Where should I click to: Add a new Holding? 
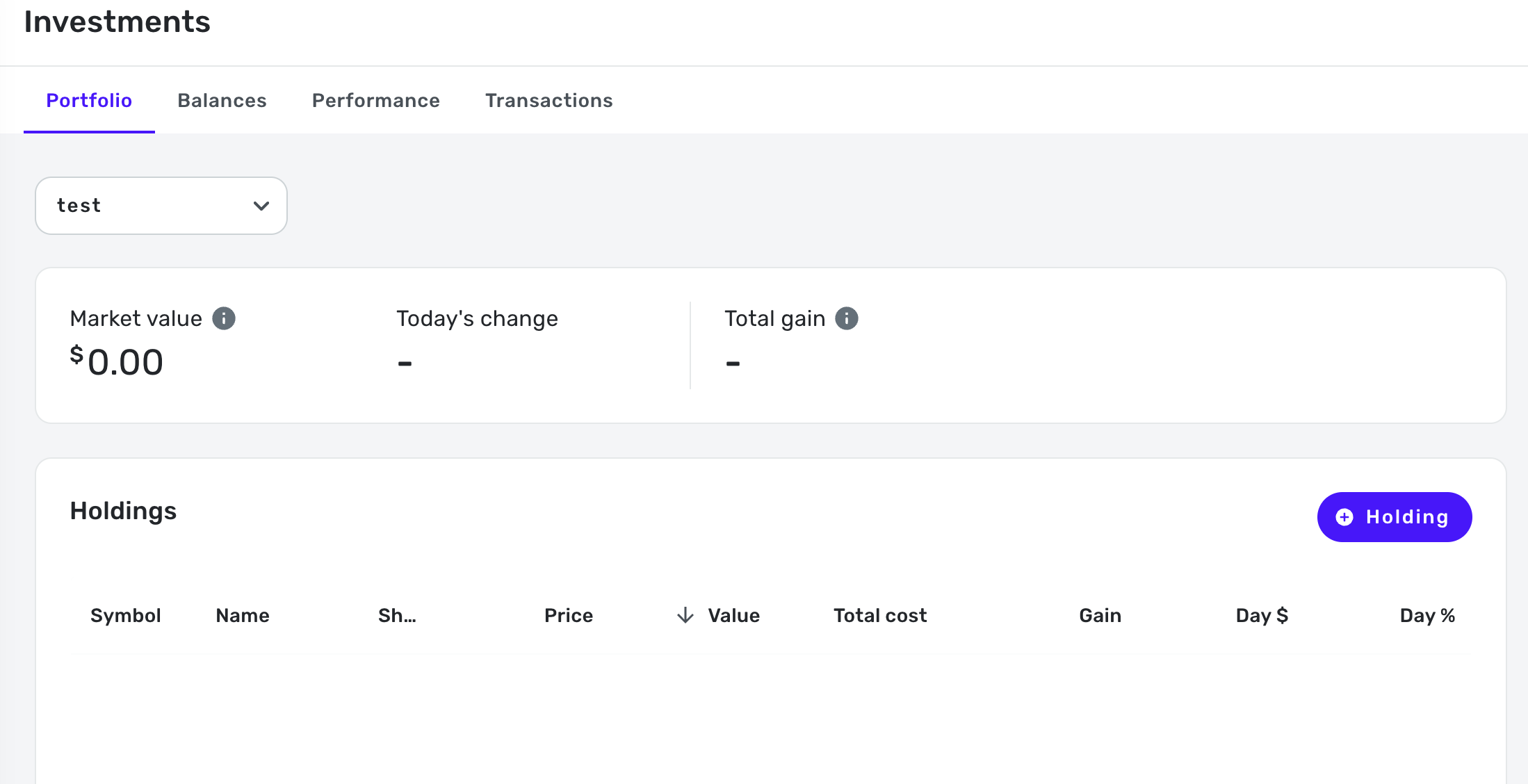(x=1394, y=517)
